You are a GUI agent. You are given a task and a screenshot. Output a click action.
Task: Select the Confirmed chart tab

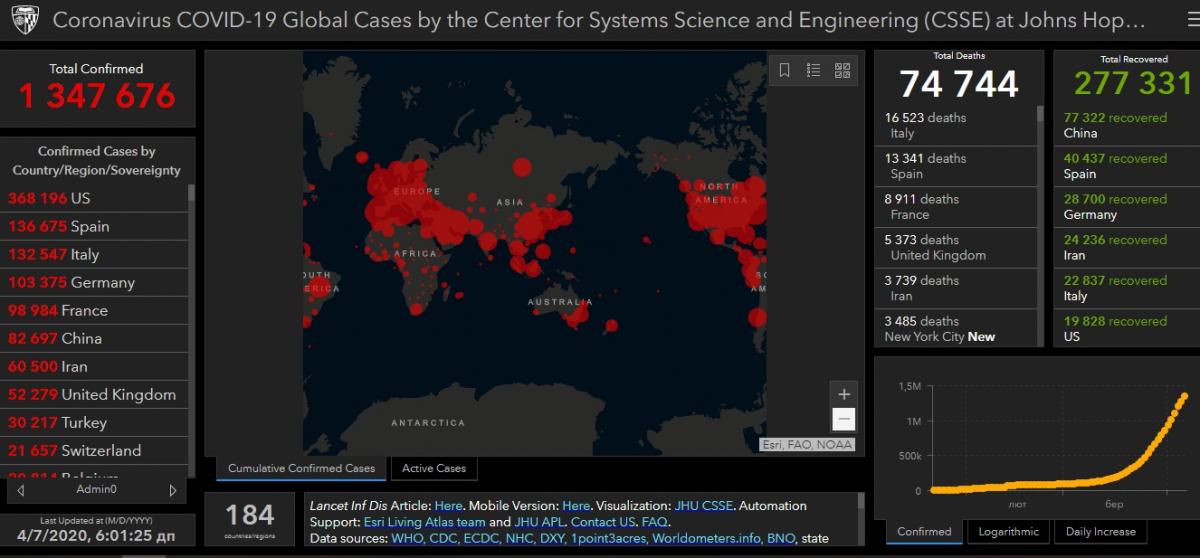(x=923, y=532)
